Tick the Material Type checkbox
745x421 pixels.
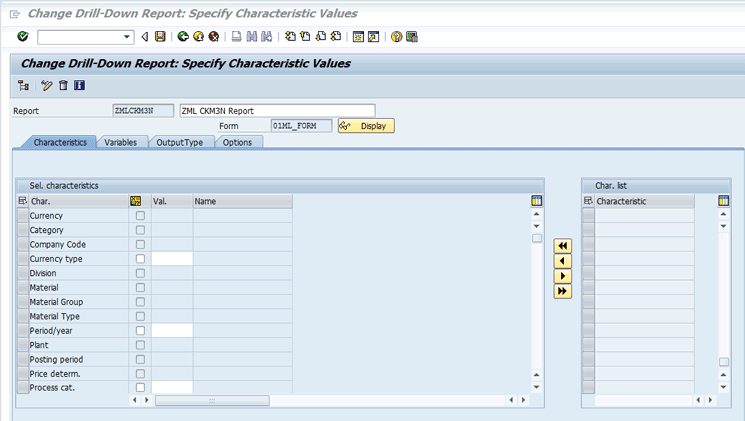pyautogui.click(x=140, y=316)
